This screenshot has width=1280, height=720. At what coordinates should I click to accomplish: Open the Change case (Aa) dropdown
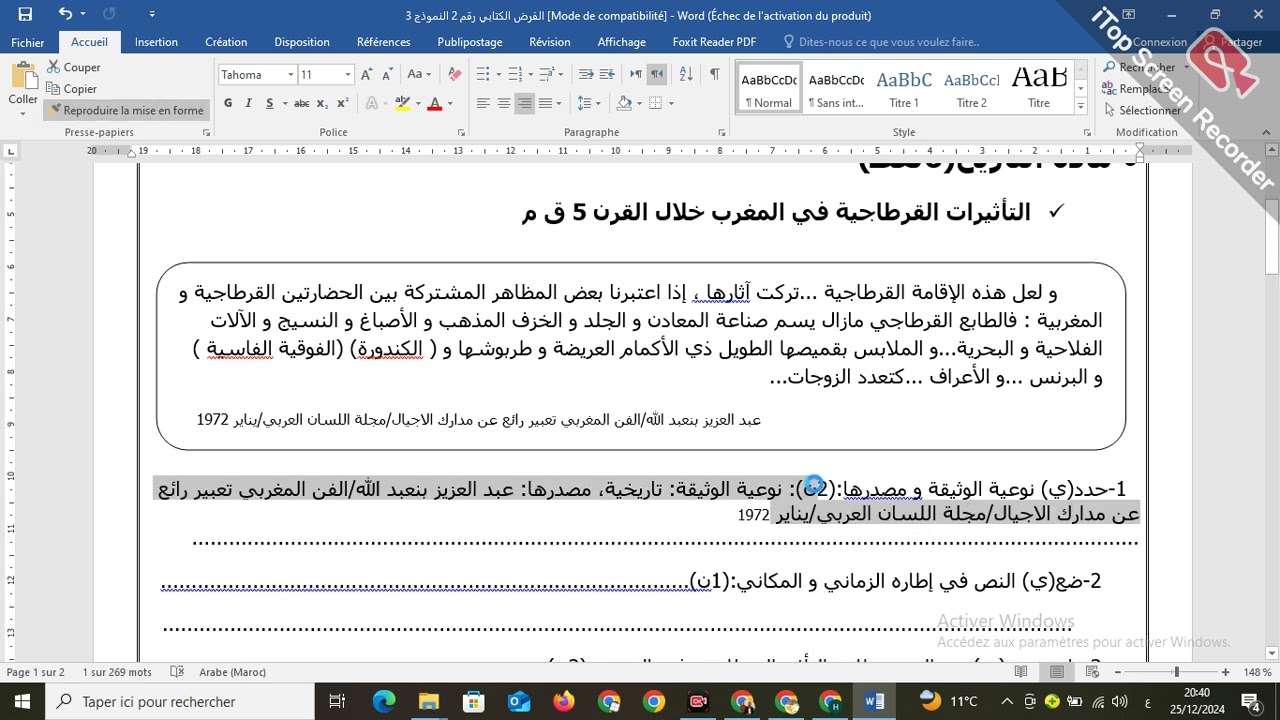click(x=420, y=75)
